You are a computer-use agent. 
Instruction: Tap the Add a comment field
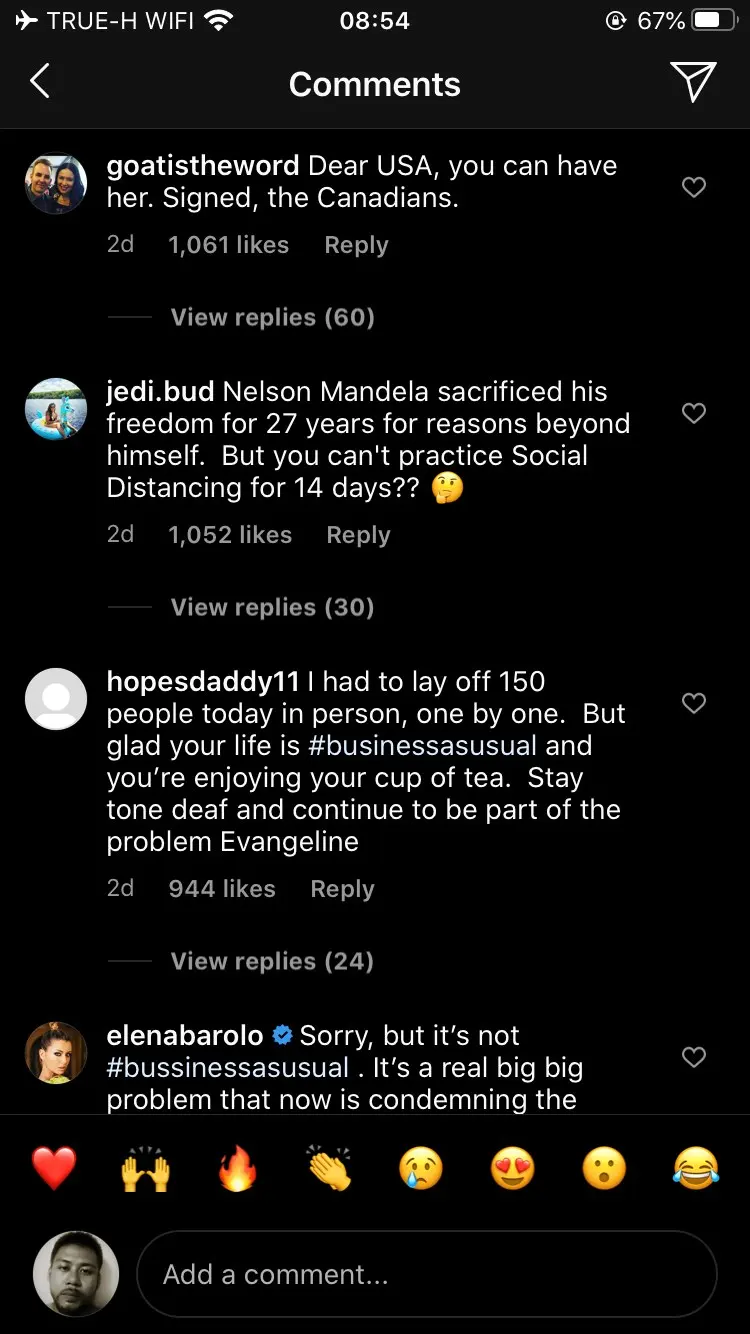pyautogui.click(x=426, y=1274)
